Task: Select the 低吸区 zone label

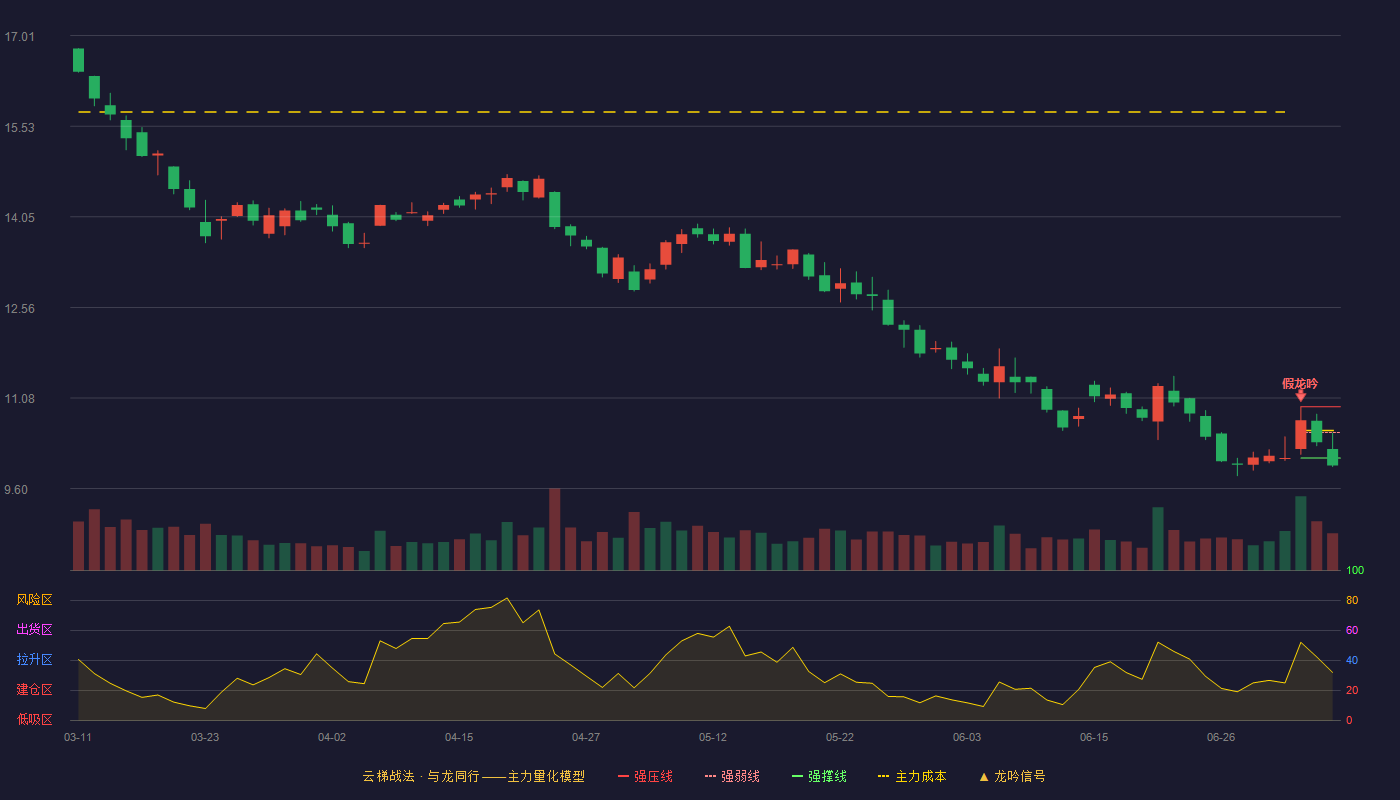Action: coord(34,719)
